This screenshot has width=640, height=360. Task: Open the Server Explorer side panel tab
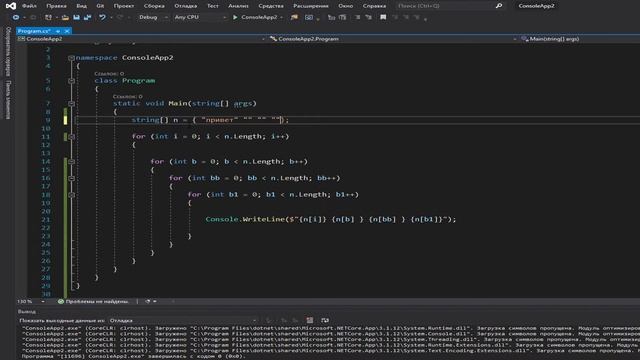[x=8, y=51]
